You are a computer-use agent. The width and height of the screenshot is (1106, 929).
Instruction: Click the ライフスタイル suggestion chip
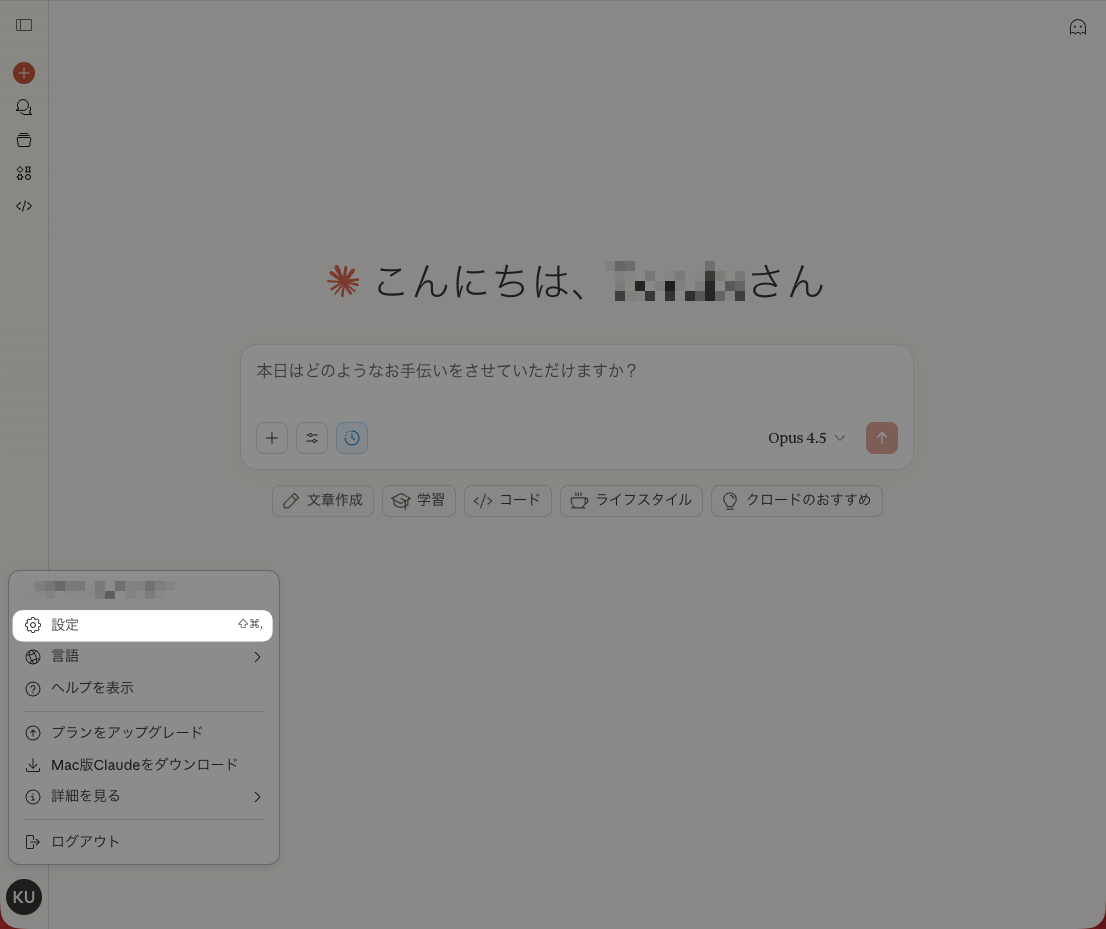coord(631,501)
